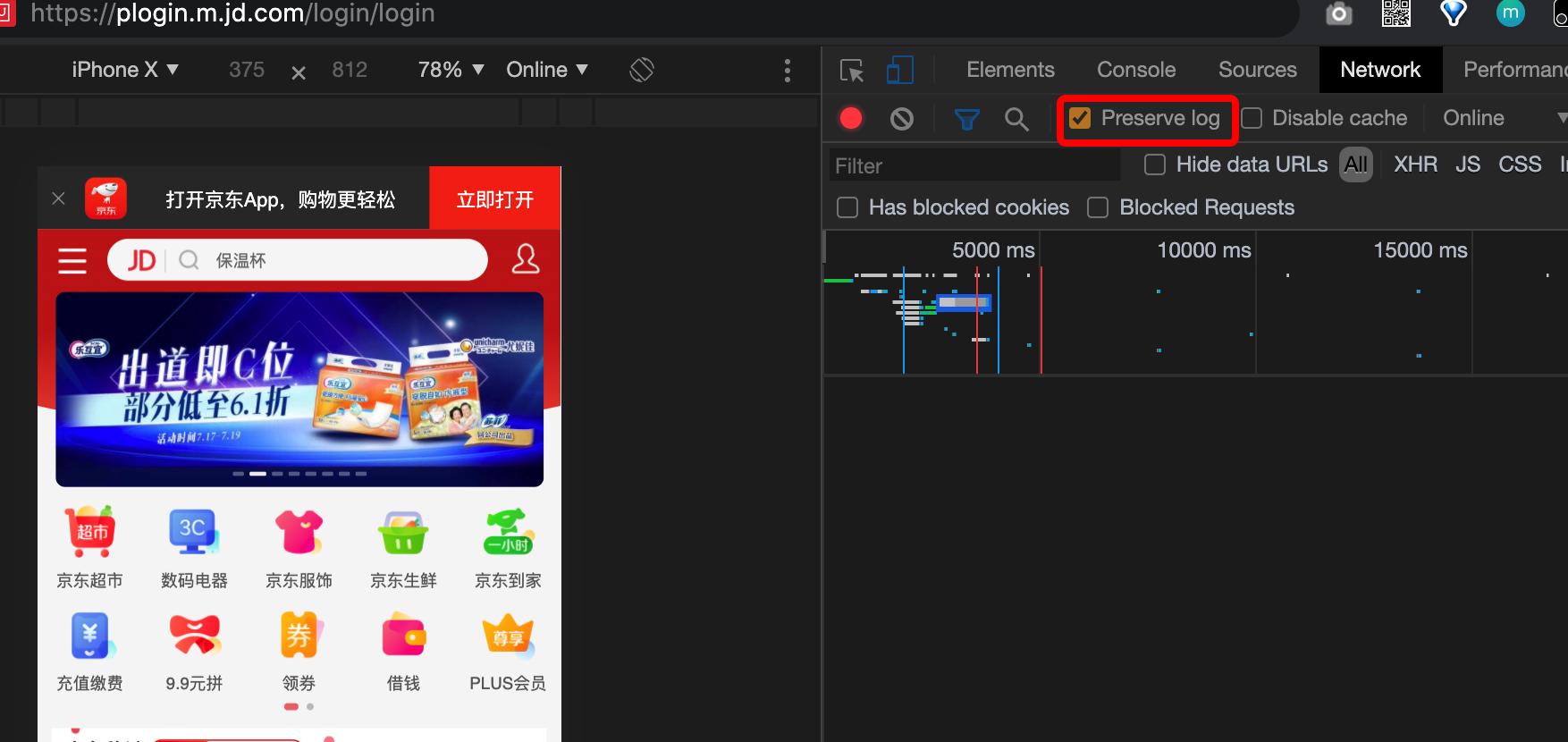The height and width of the screenshot is (742, 1568).
Task: Clear the network log
Action: [x=902, y=118]
